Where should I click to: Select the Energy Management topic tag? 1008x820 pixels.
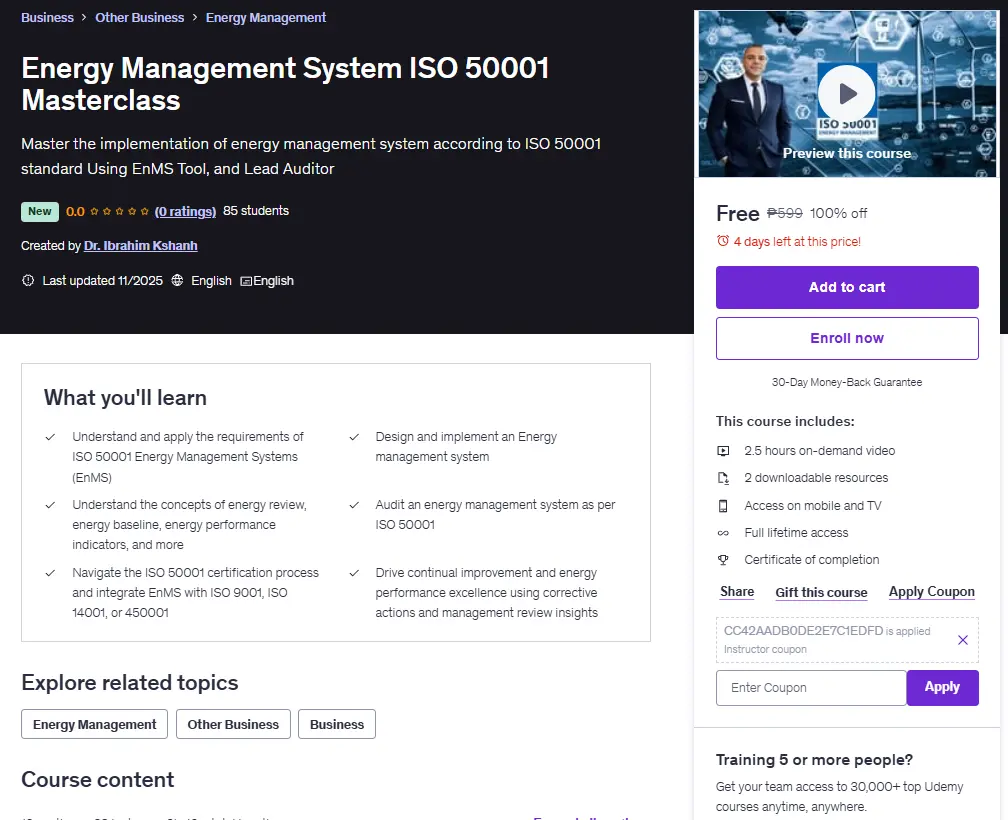pos(94,724)
